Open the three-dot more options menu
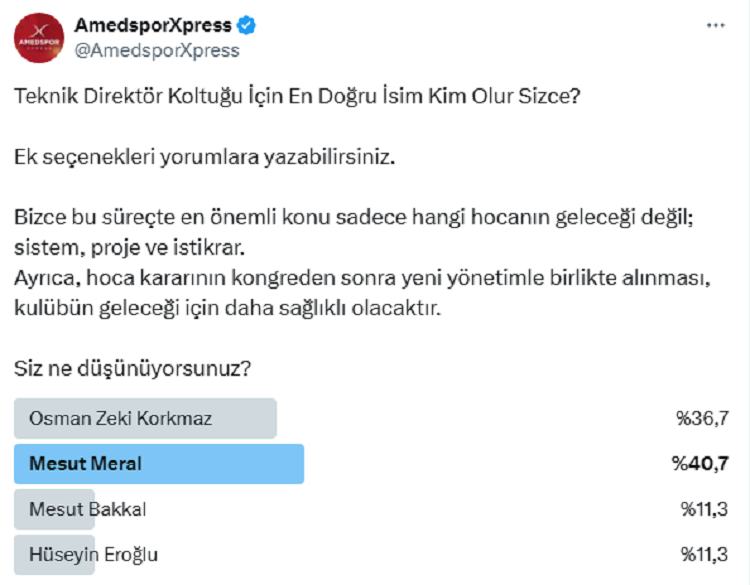 [x=716, y=25]
